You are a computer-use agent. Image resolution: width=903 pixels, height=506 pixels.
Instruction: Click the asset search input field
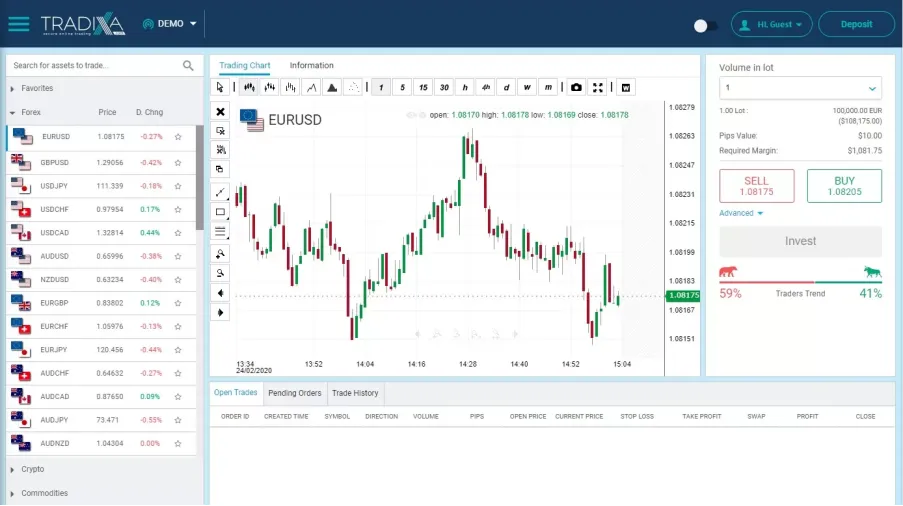(96, 66)
